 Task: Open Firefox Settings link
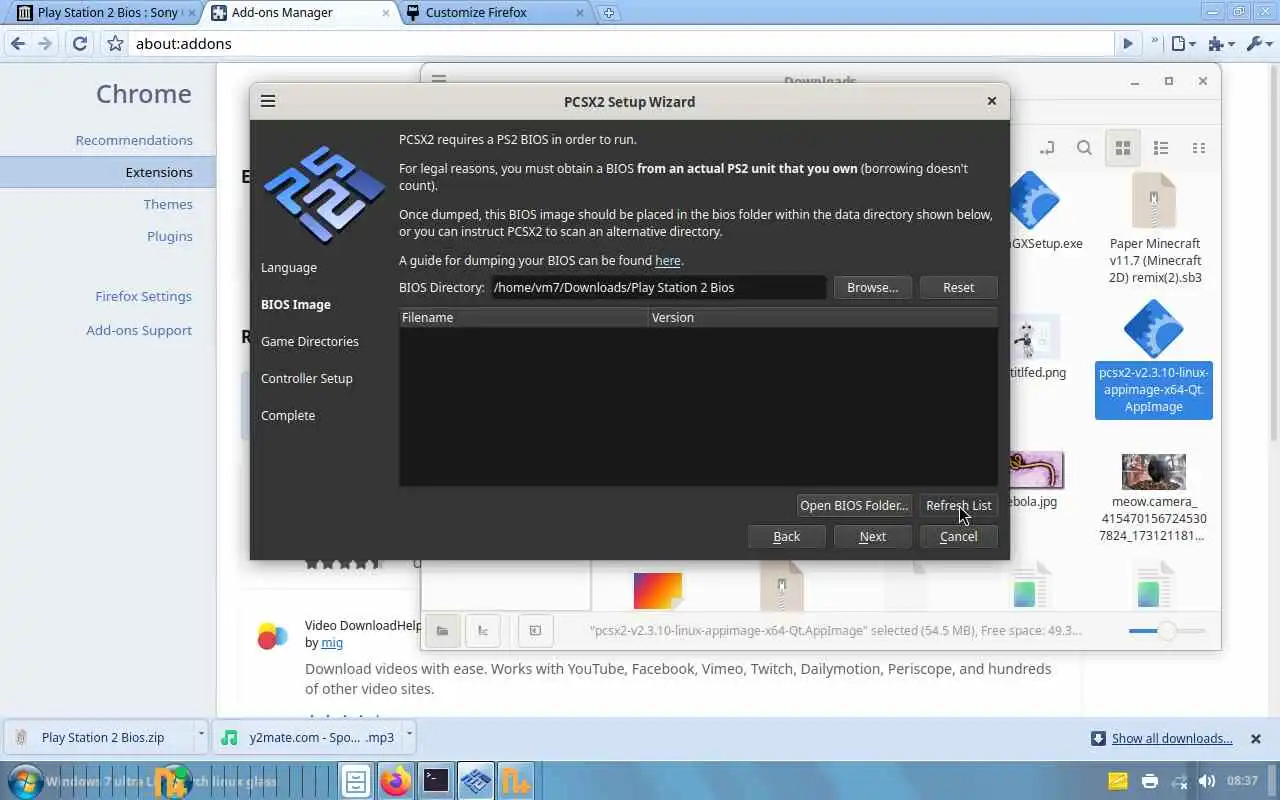click(143, 296)
